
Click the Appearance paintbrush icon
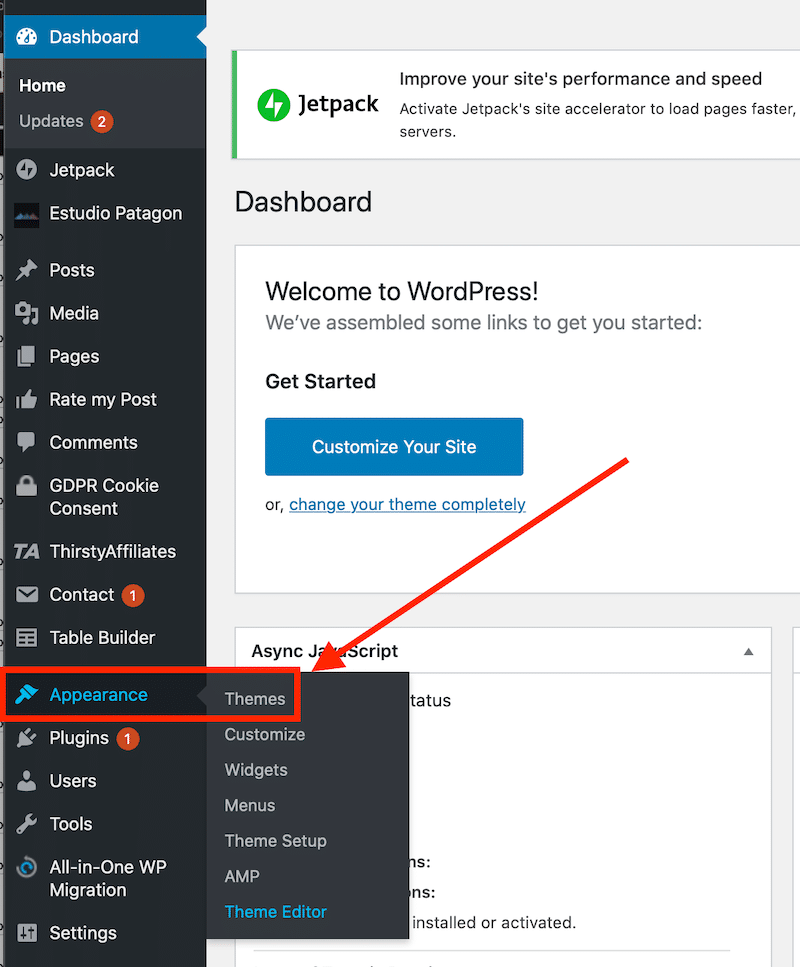click(27, 694)
